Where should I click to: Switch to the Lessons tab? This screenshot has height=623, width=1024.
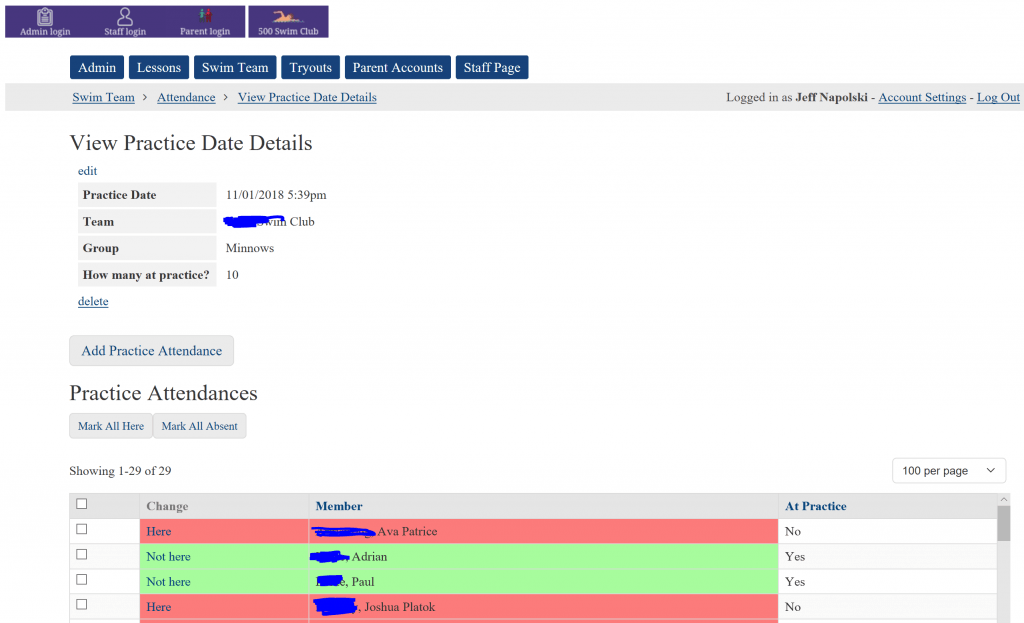point(159,67)
